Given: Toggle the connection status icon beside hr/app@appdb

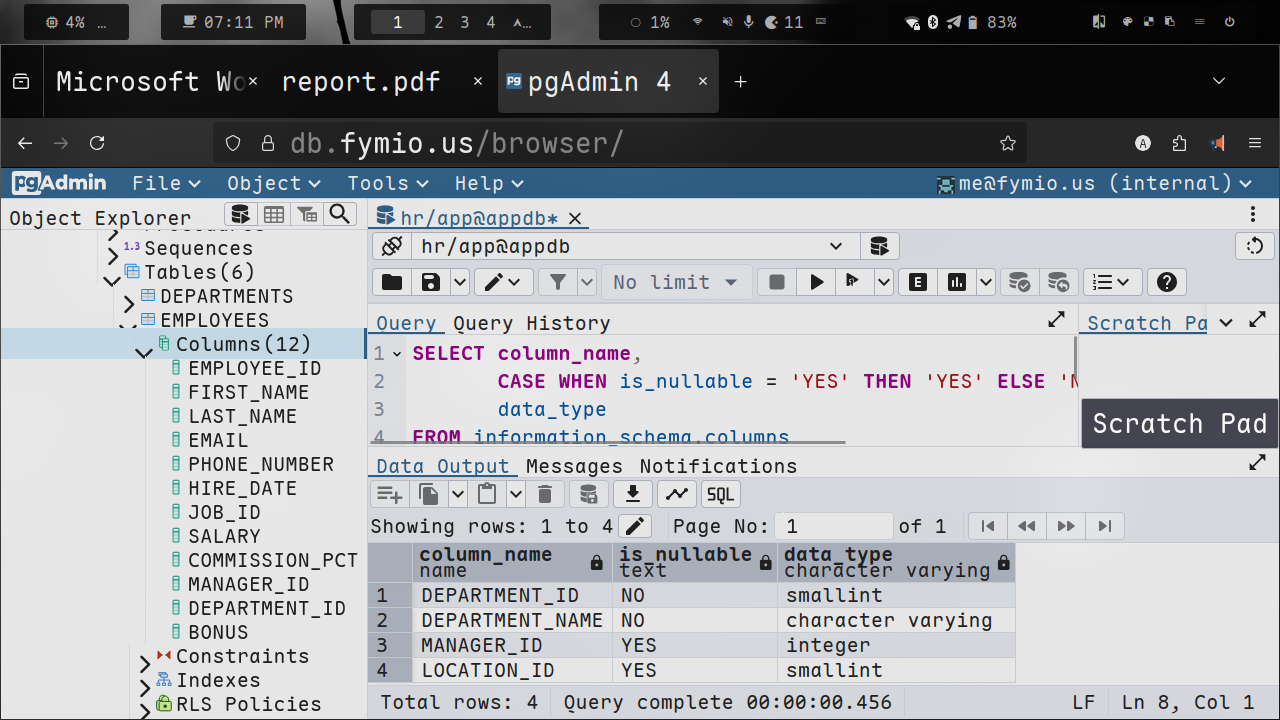Looking at the screenshot, I should (x=392, y=246).
